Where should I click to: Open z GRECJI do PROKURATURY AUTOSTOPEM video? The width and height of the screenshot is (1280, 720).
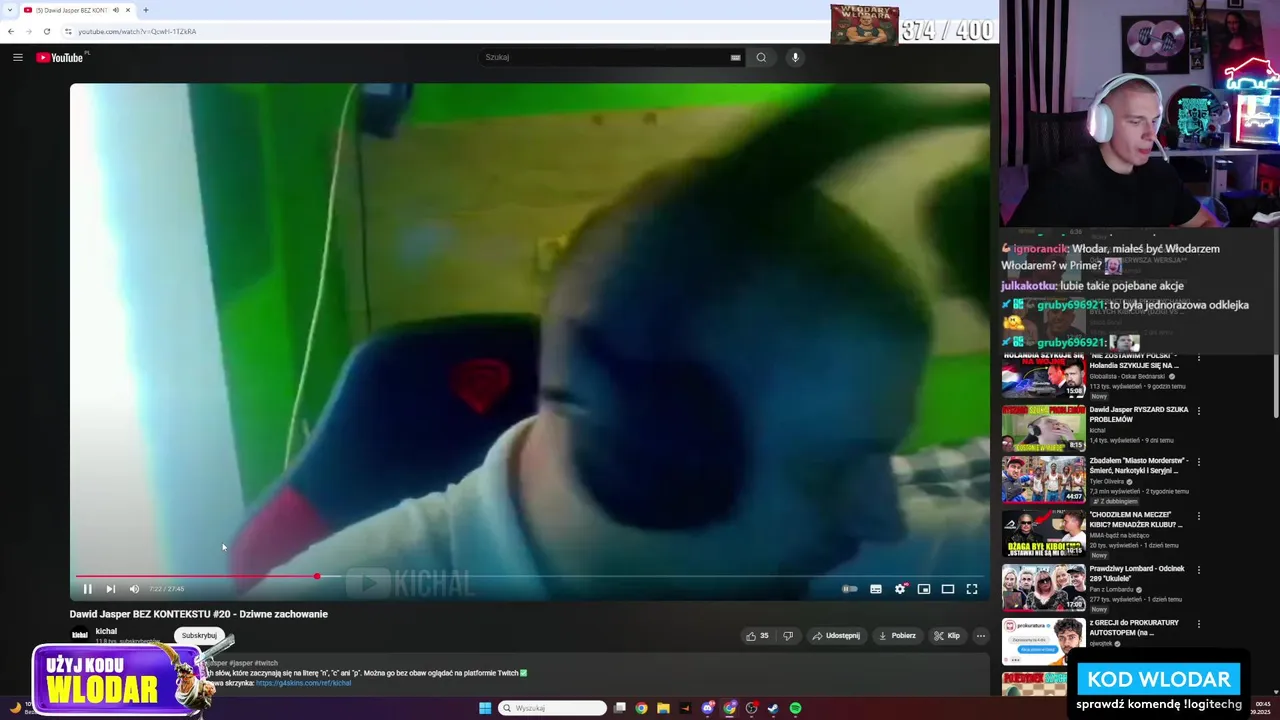(x=1135, y=627)
